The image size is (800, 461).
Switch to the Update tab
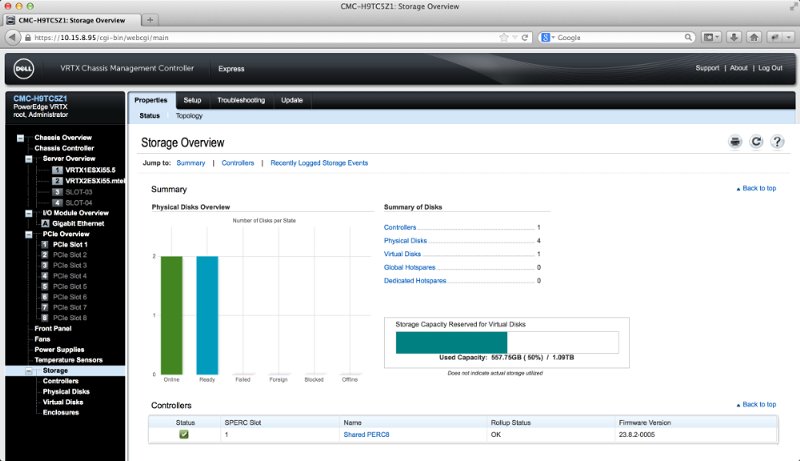pos(292,100)
